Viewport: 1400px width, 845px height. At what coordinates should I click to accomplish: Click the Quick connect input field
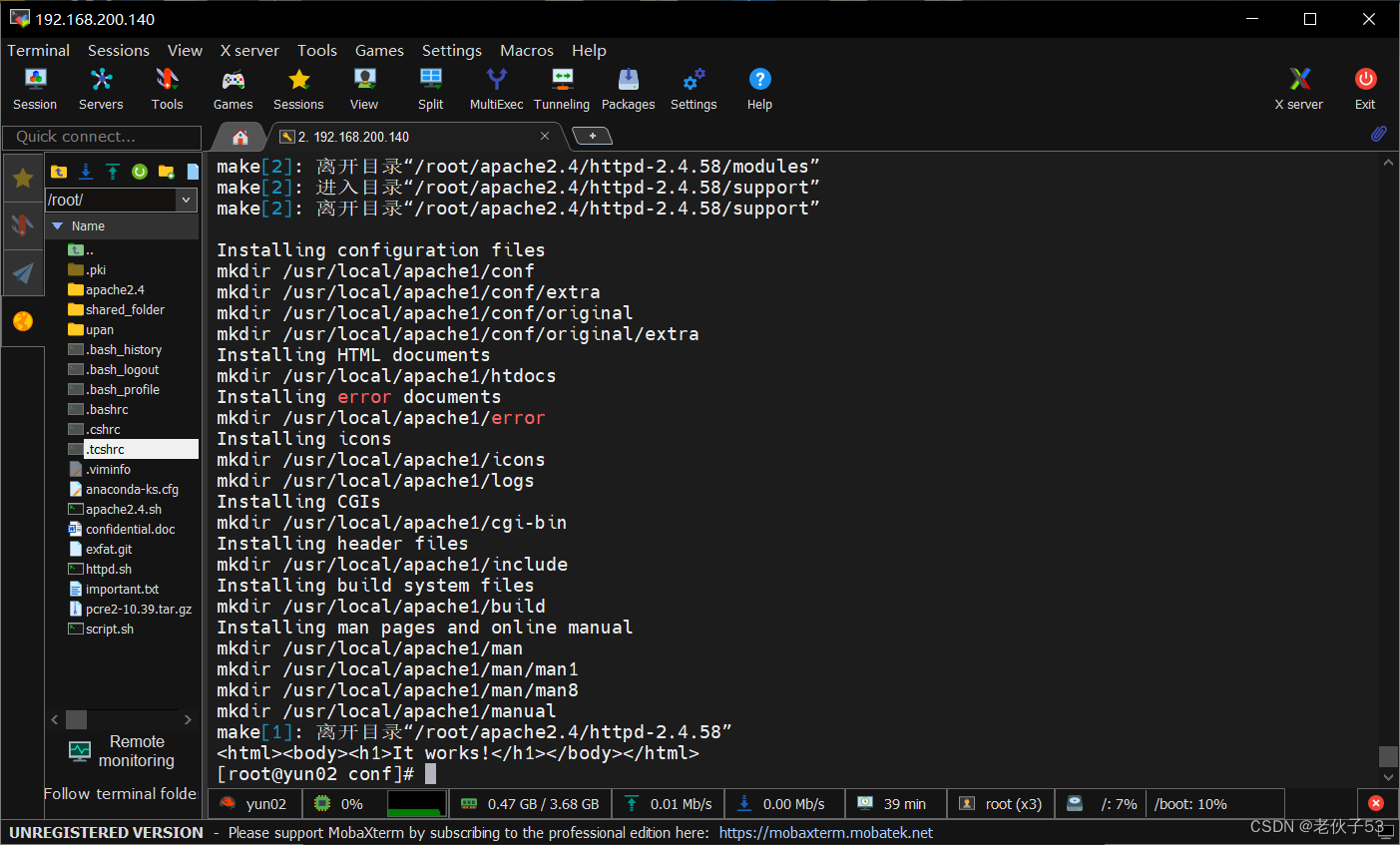[x=102, y=137]
